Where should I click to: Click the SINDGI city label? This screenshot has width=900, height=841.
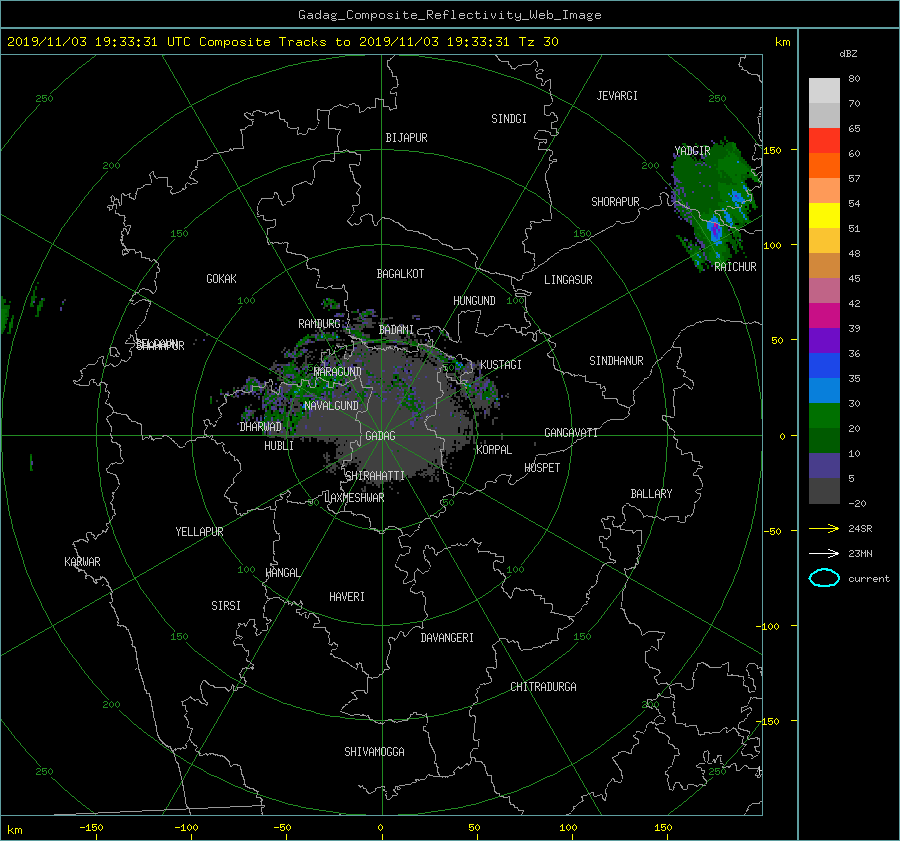click(x=509, y=119)
